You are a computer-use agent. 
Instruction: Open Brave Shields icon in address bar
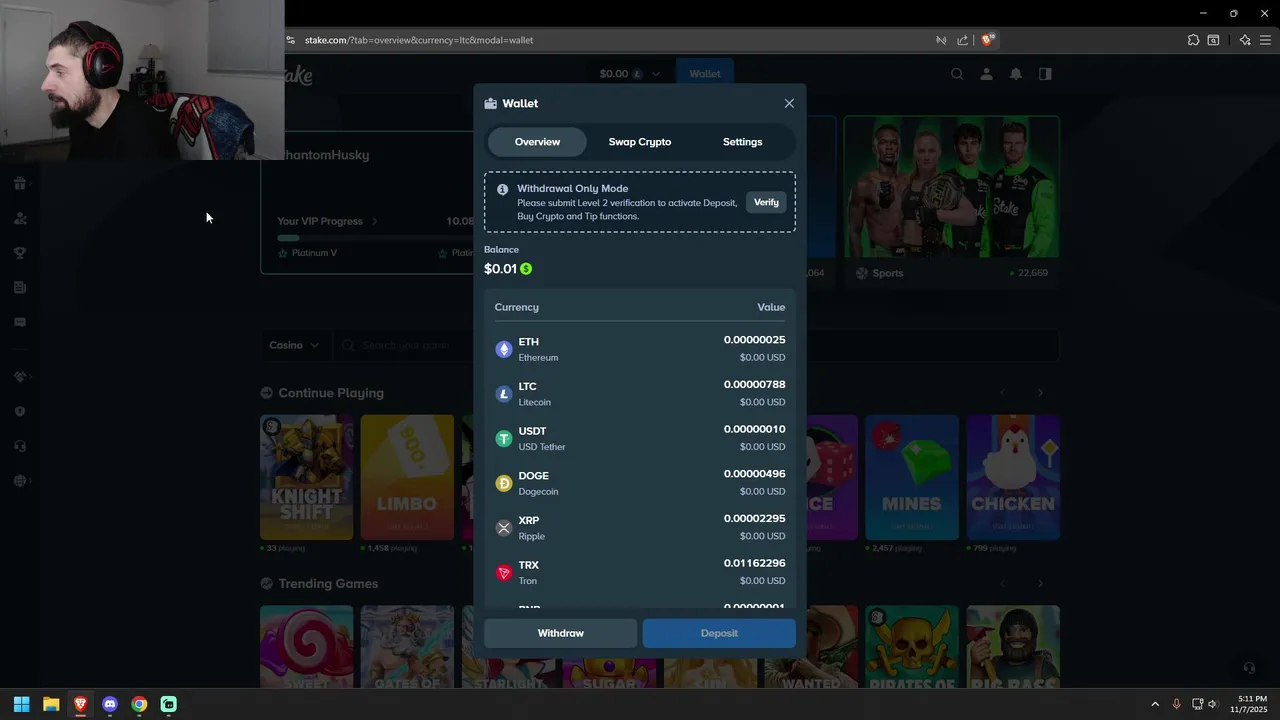click(987, 40)
